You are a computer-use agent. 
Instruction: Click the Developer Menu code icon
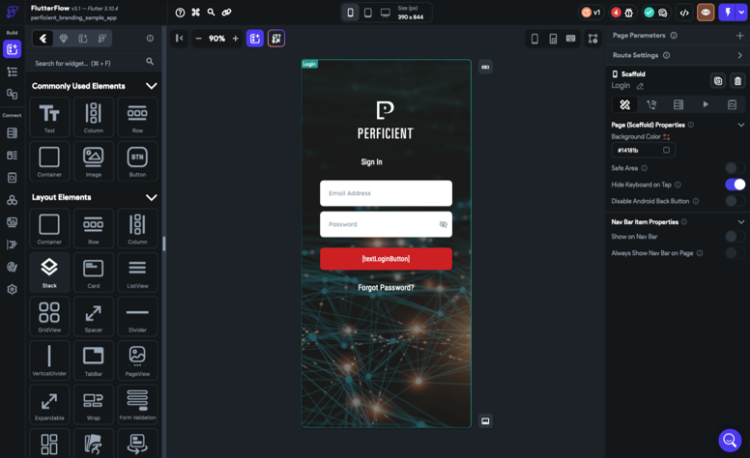pyautogui.click(x=684, y=13)
